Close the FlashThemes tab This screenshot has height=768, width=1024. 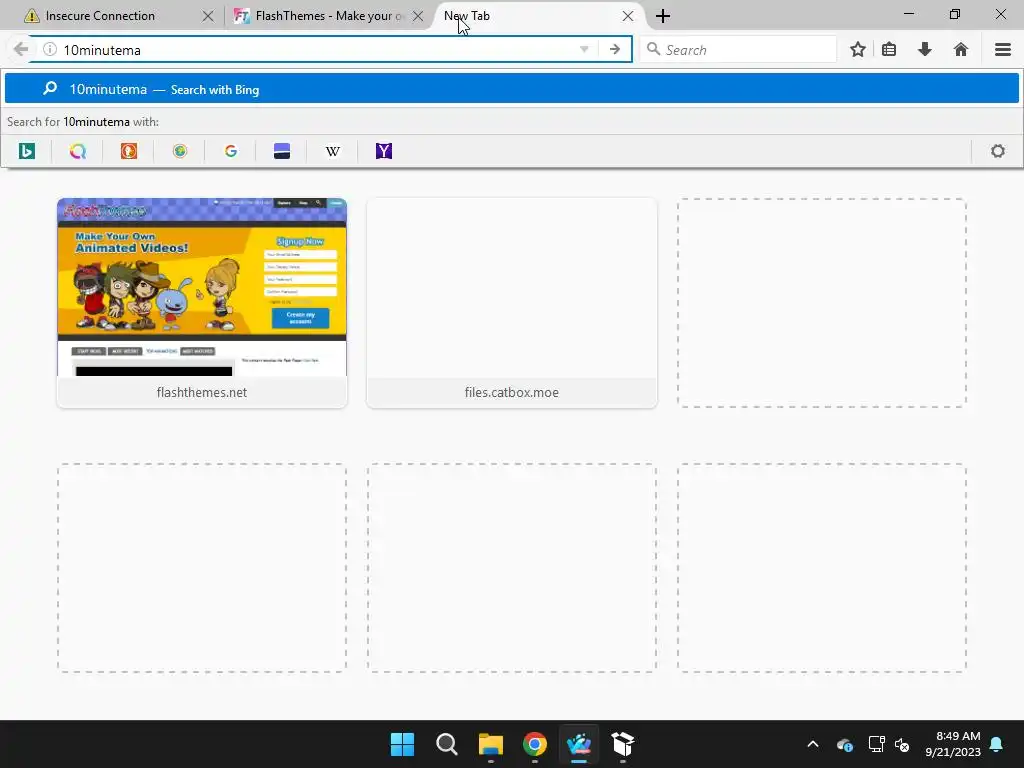click(x=418, y=16)
